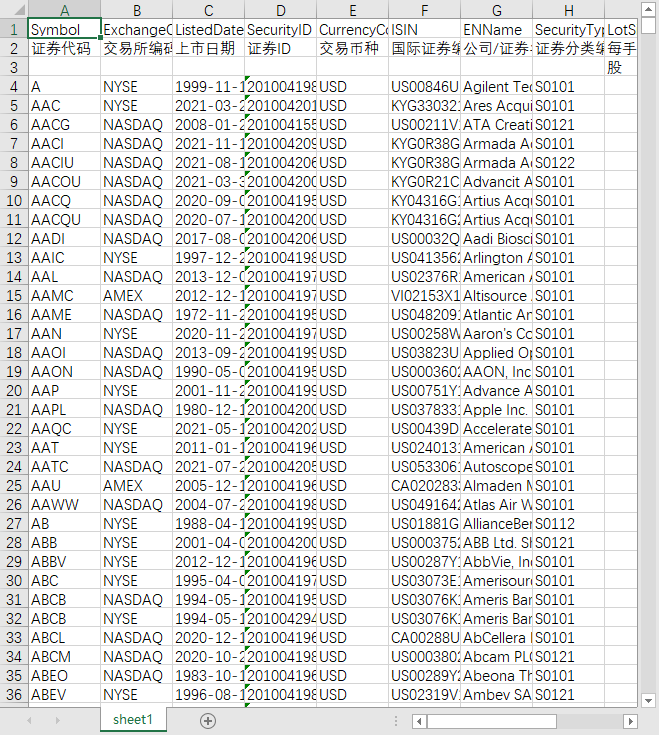The height and width of the screenshot is (735, 659).
Task: Select the ABEV symbol cell
Action: pyautogui.click(x=65, y=695)
